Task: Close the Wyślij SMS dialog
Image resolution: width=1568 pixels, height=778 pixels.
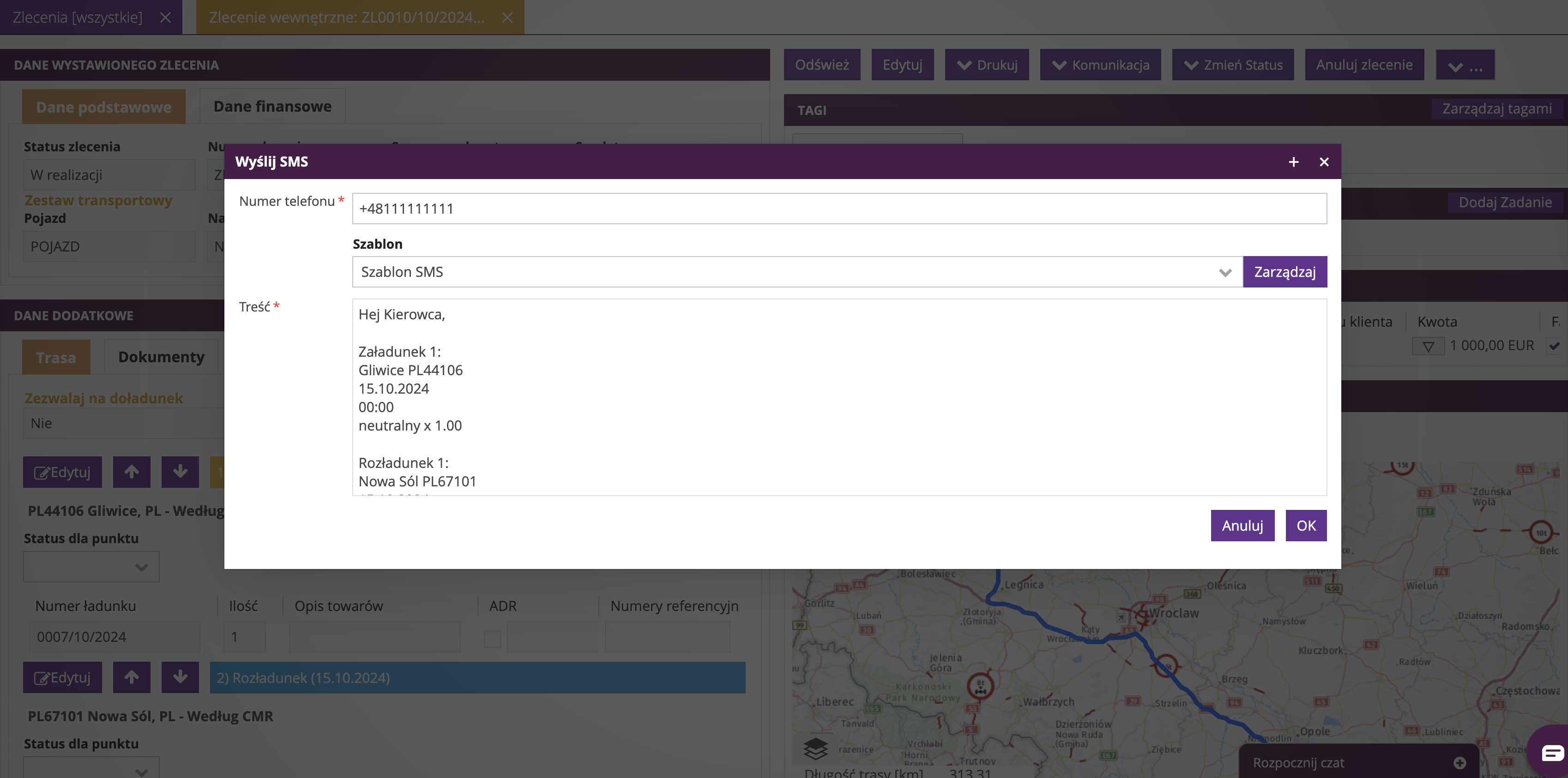Action: tap(1324, 162)
